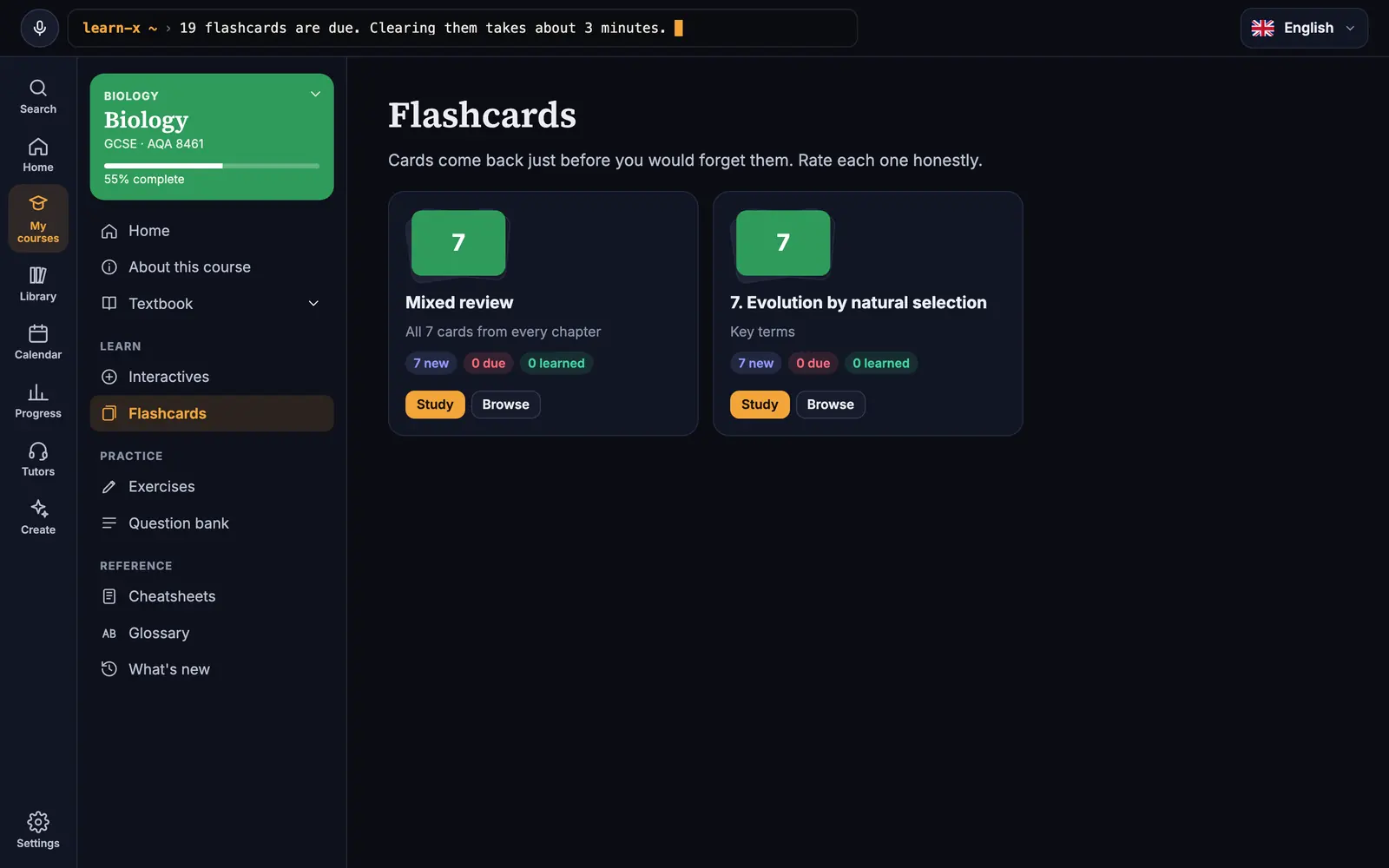The image size is (1389, 868).
Task: Click the Mixed review green card stack
Action: tap(458, 244)
